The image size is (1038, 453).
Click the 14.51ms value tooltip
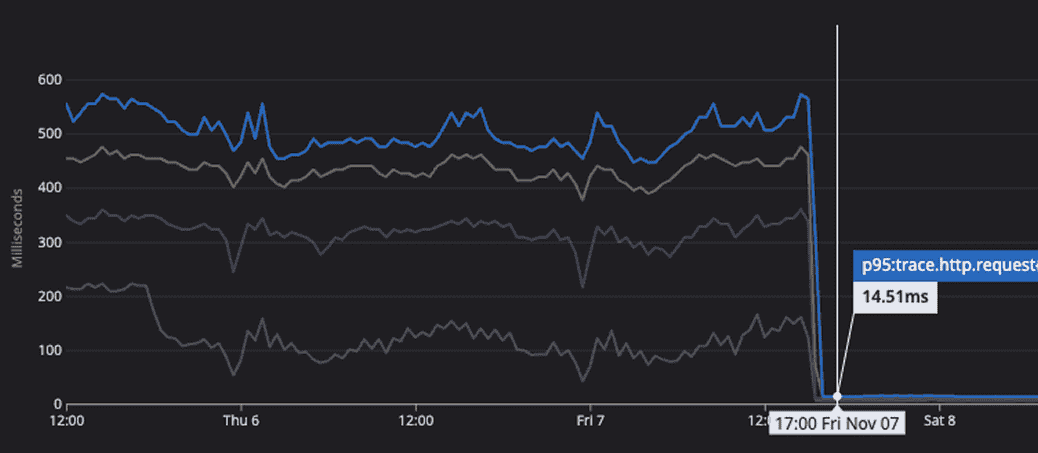894,298
